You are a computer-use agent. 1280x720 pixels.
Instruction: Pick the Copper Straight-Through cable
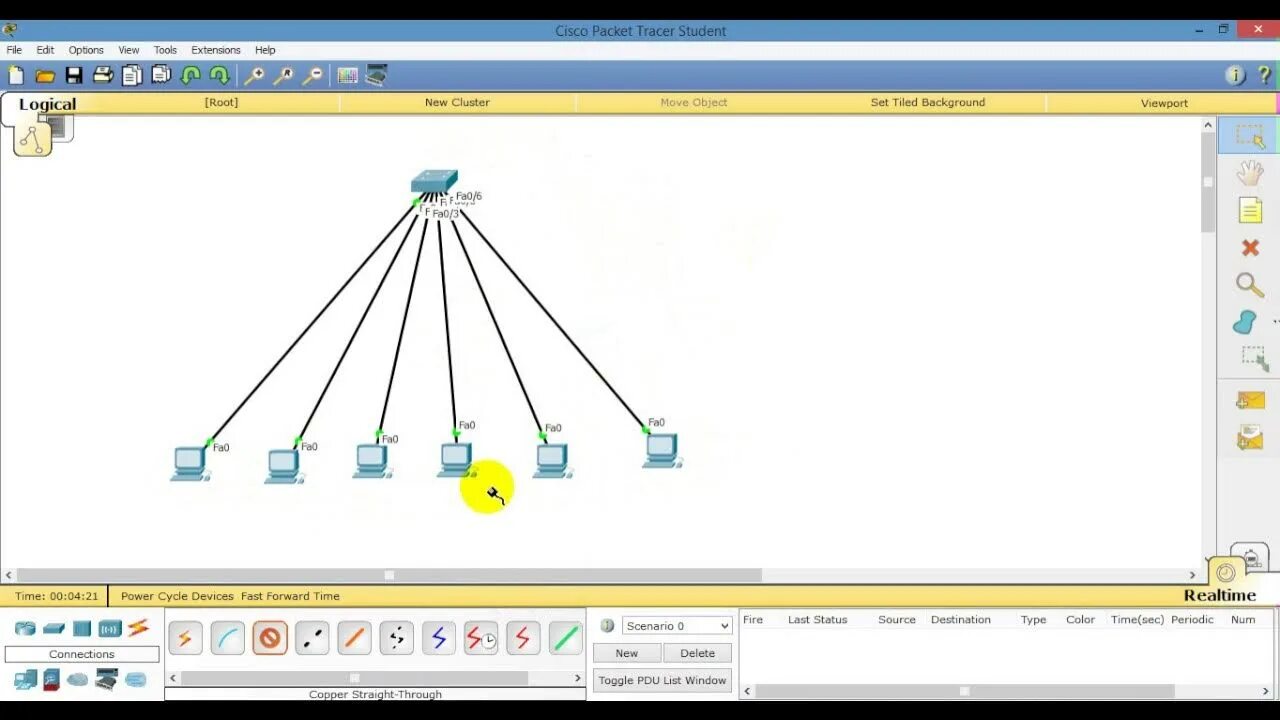click(x=270, y=638)
